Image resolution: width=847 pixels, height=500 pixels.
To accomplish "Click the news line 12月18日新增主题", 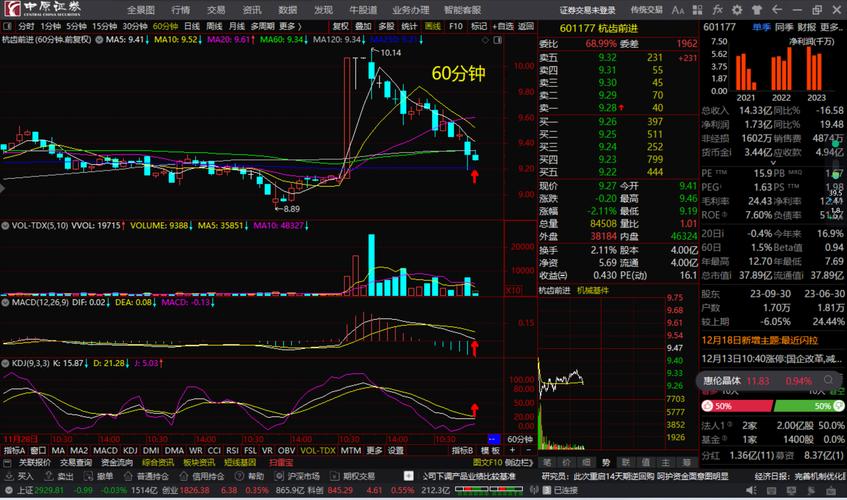I will point(759,341).
